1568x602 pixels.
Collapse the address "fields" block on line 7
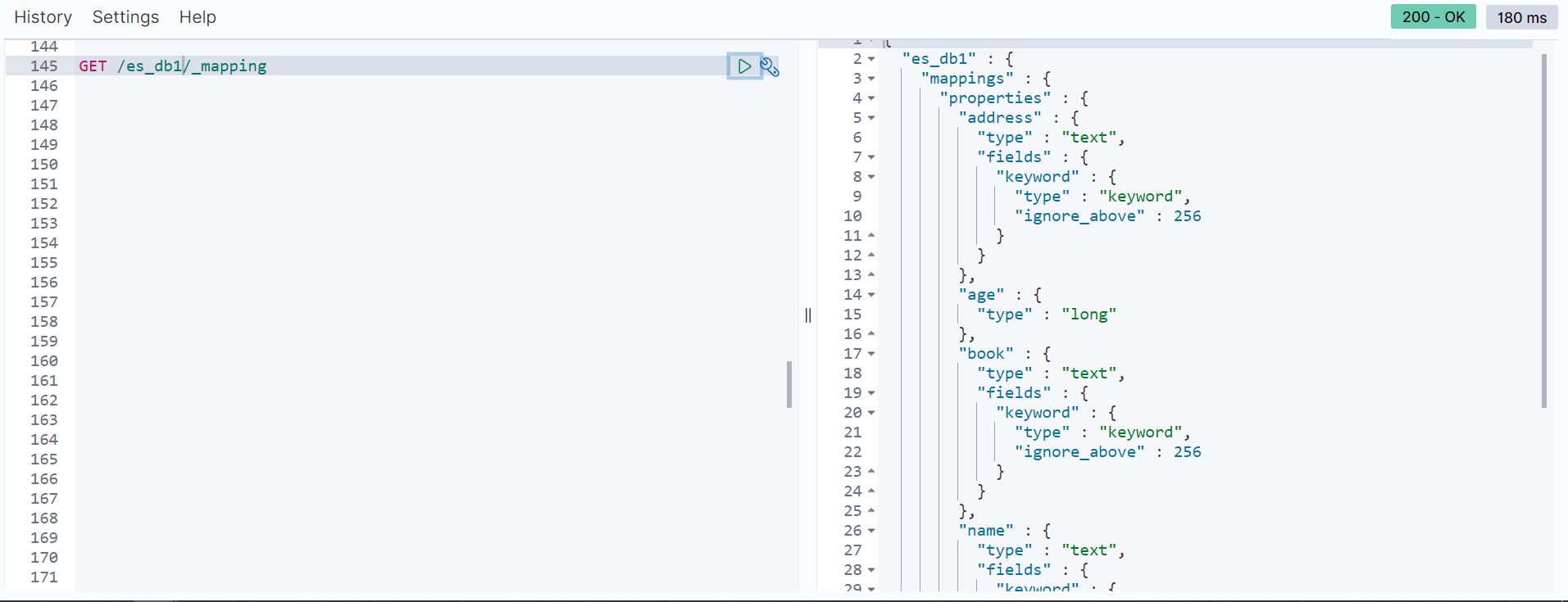(871, 157)
